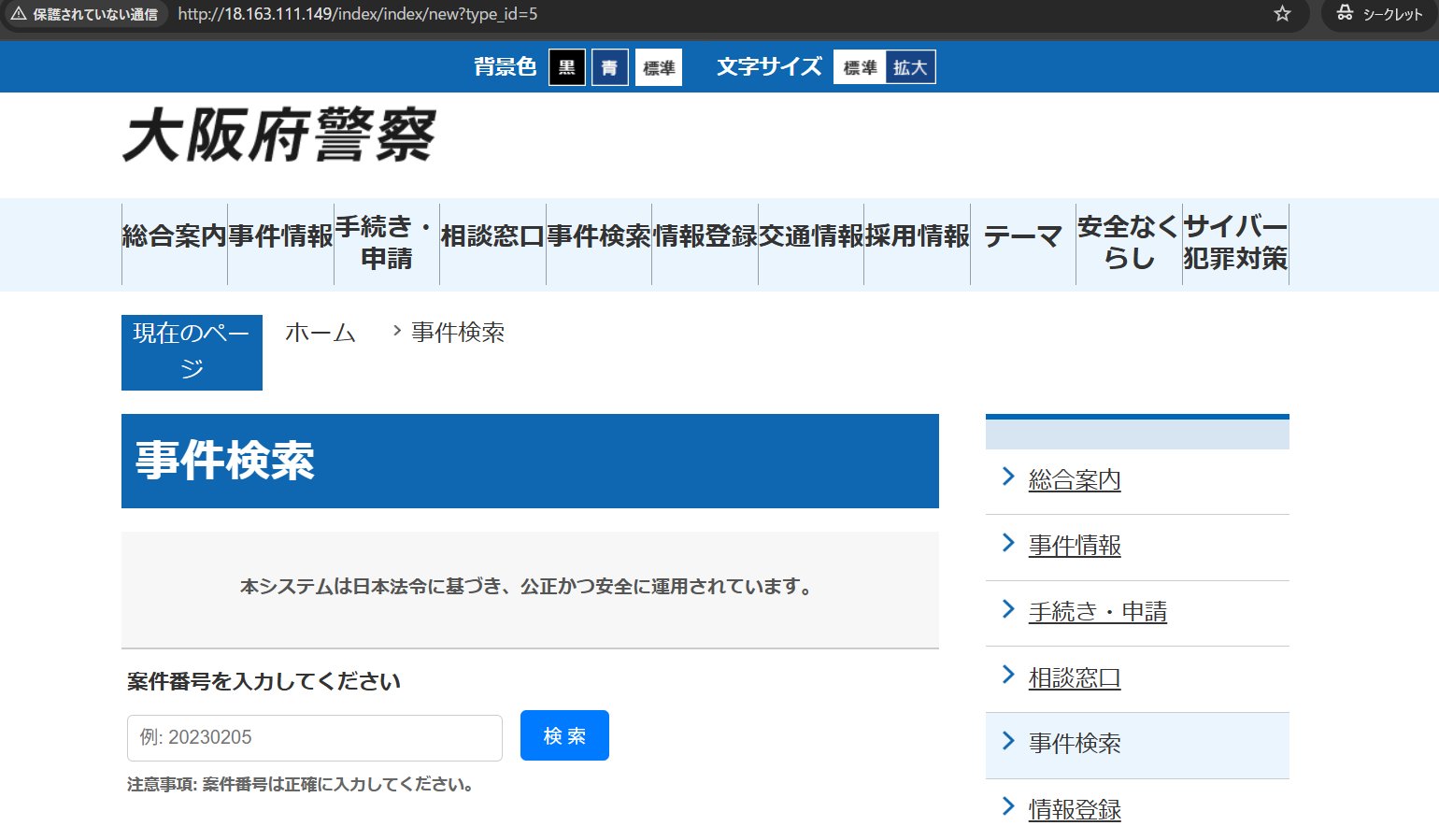The width and height of the screenshot is (1439, 840).
Task: Click the 本システムは日本法令 notice text
Action: pos(528,587)
